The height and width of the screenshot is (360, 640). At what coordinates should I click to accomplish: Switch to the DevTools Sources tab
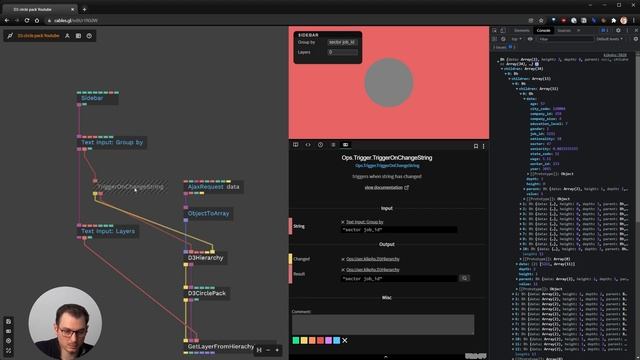click(x=564, y=31)
